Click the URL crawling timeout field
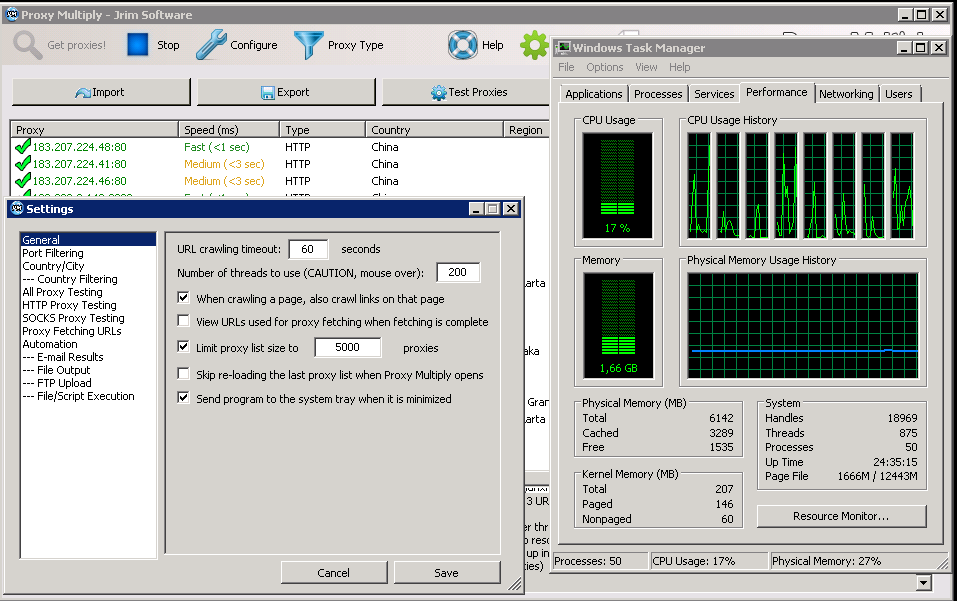Screen dimensions: 957x601 point(308,249)
